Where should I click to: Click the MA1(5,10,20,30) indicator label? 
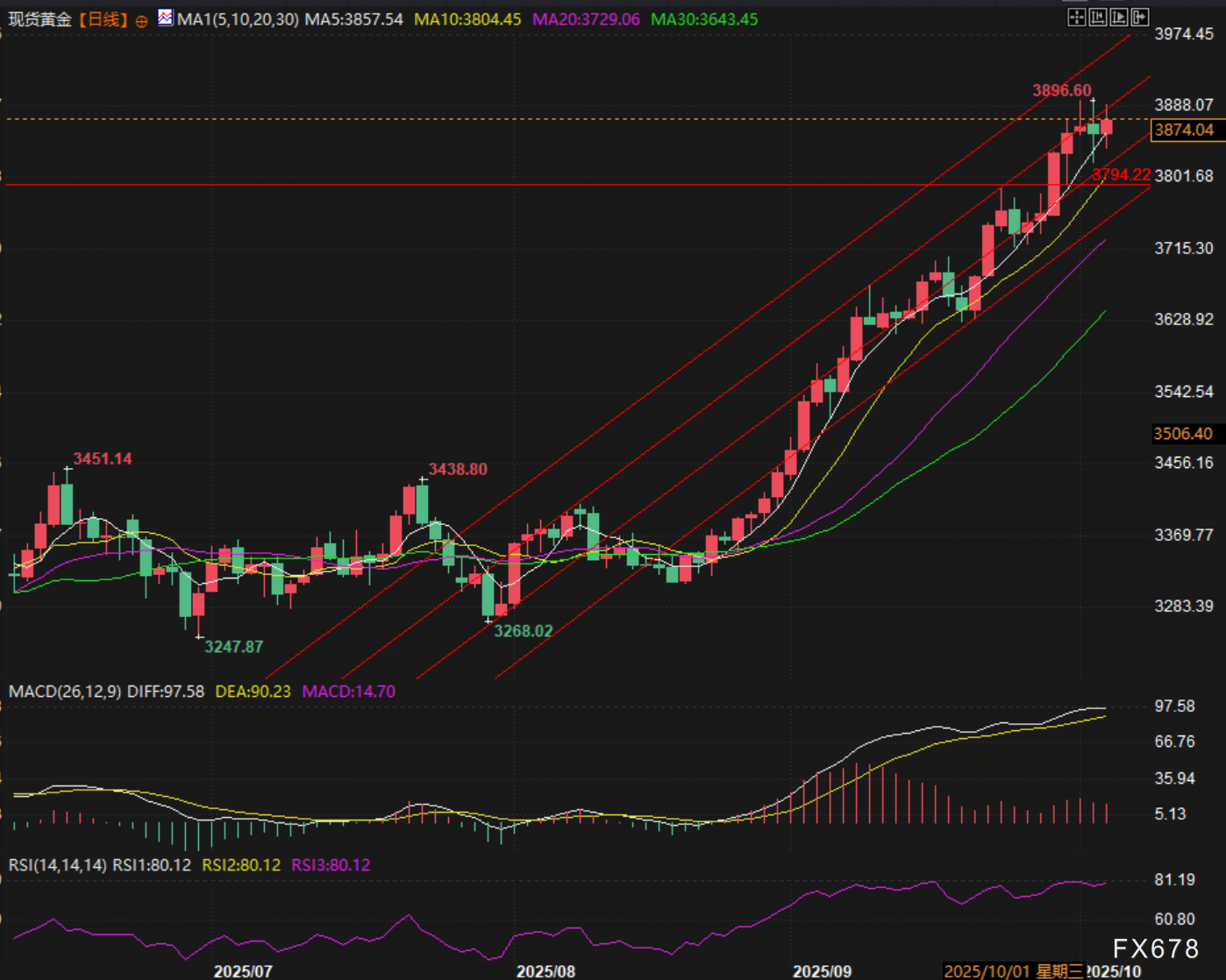click(238, 19)
